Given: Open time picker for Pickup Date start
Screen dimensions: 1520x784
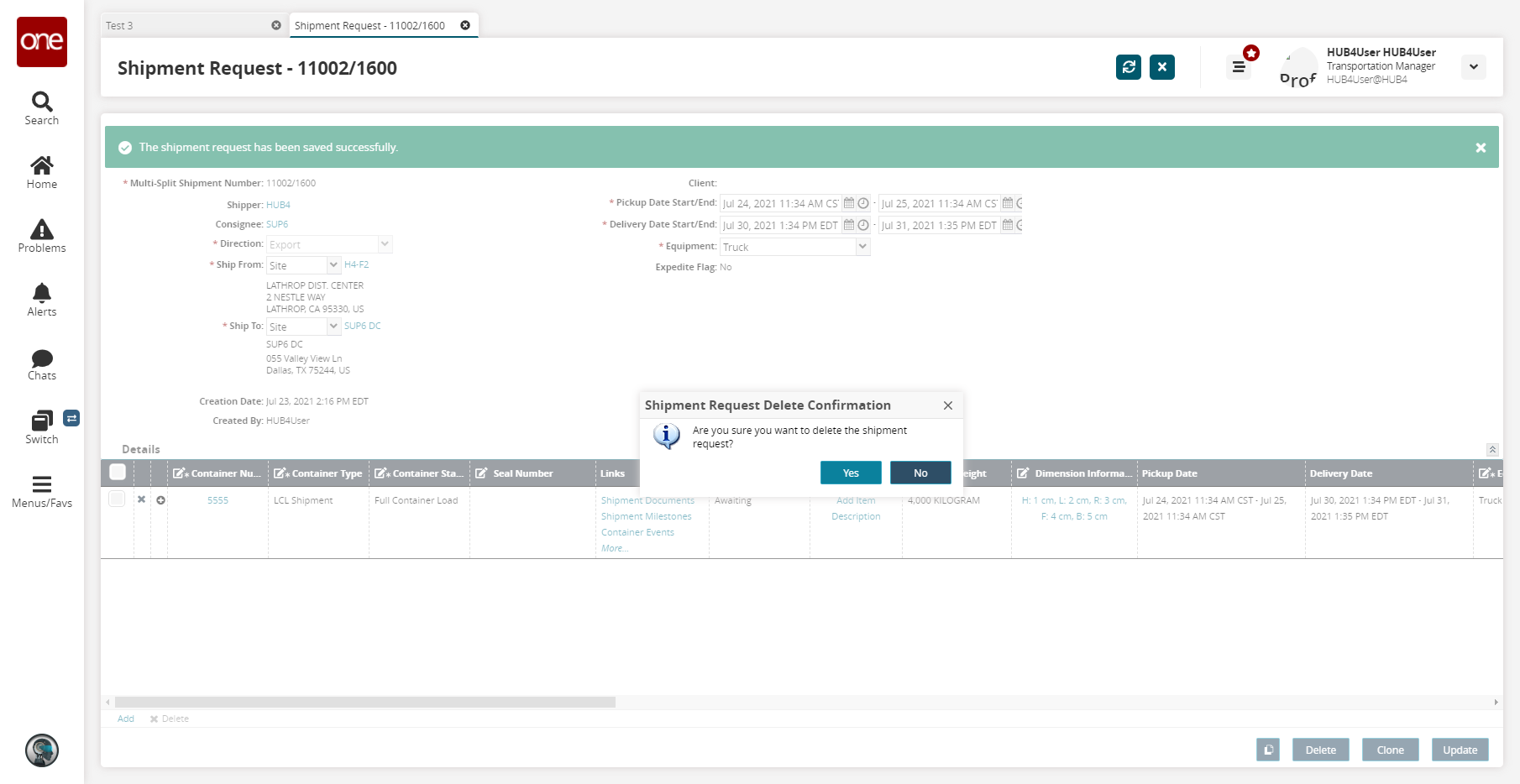Looking at the screenshot, I should point(862,203).
